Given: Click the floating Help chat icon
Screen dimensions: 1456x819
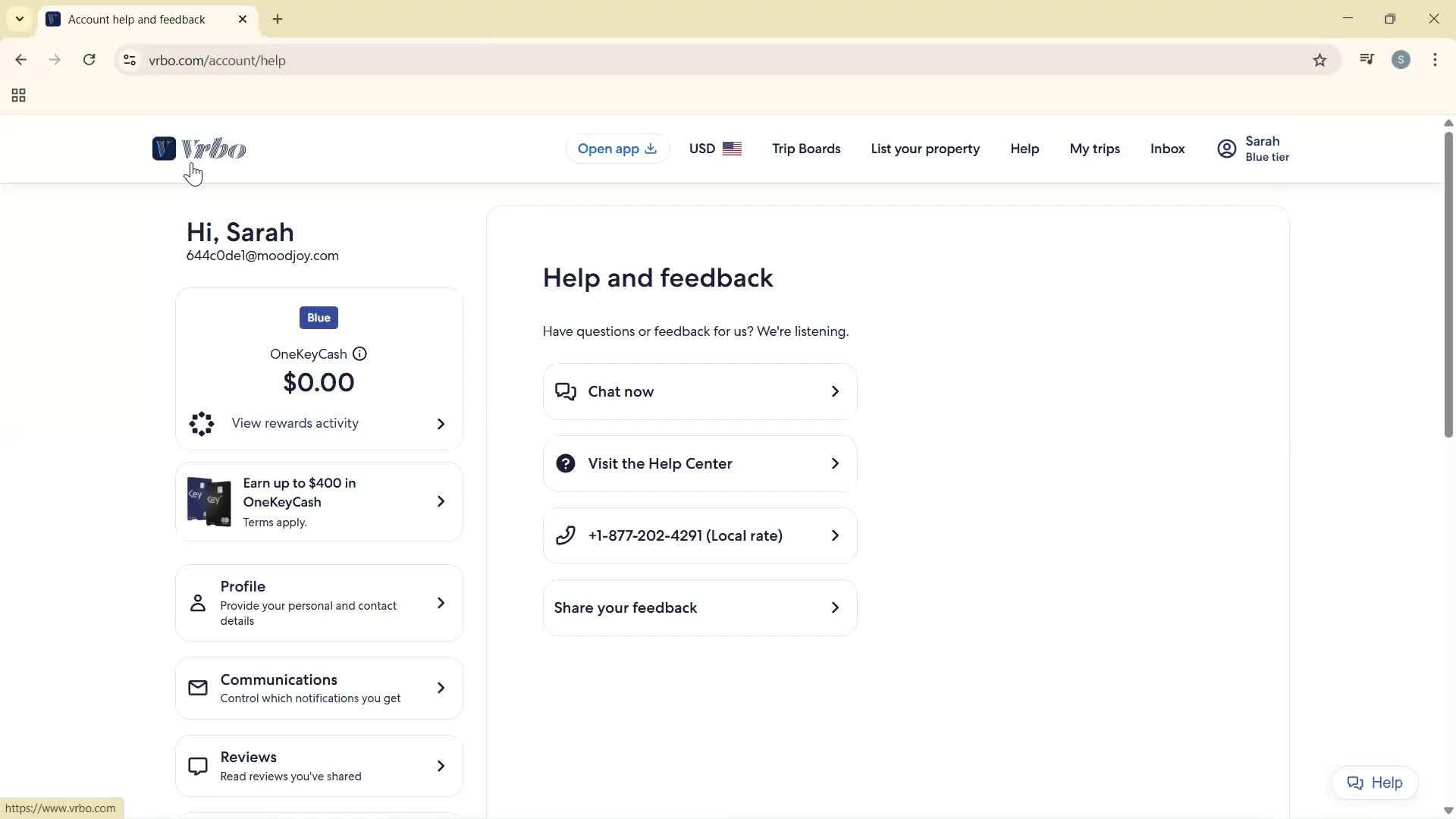Looking at the screenshot, I should pos(1357,783).
